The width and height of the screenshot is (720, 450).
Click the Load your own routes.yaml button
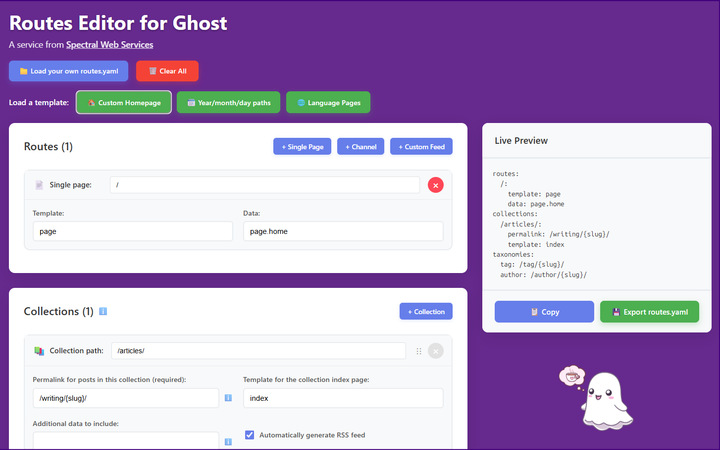[68, 71]
